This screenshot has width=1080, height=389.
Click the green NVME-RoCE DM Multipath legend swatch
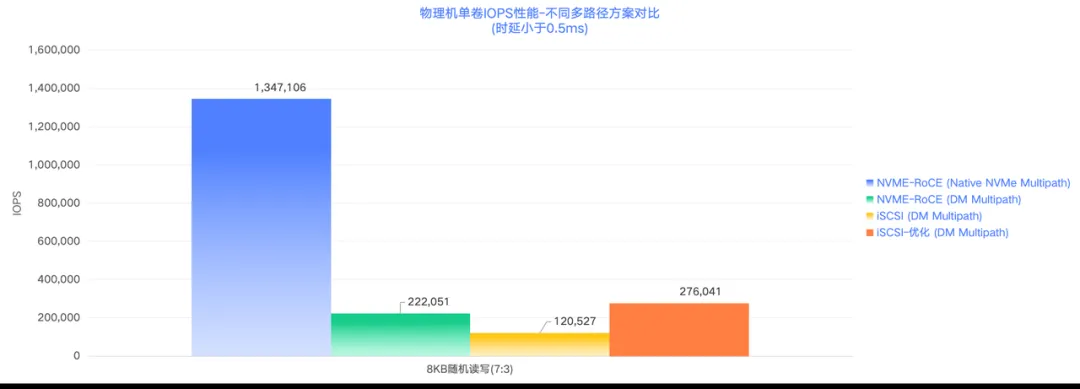[x=869, y=200]
